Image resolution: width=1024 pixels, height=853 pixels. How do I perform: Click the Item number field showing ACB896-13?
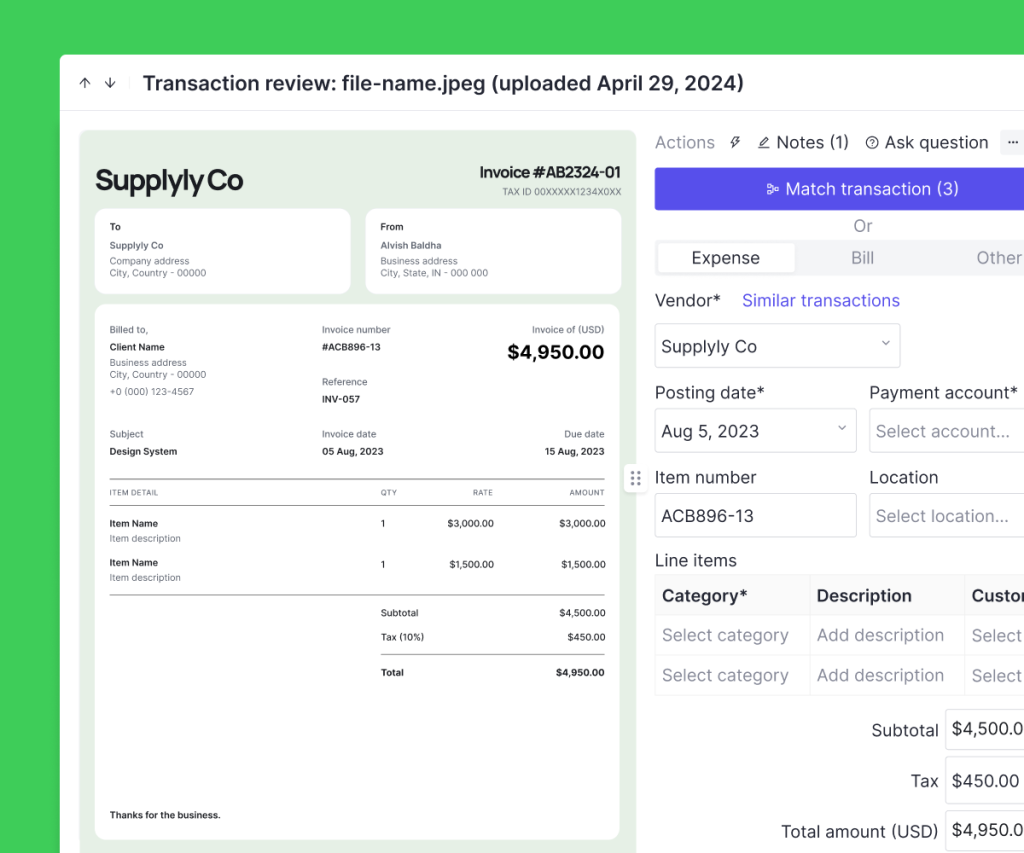[755, 515]
